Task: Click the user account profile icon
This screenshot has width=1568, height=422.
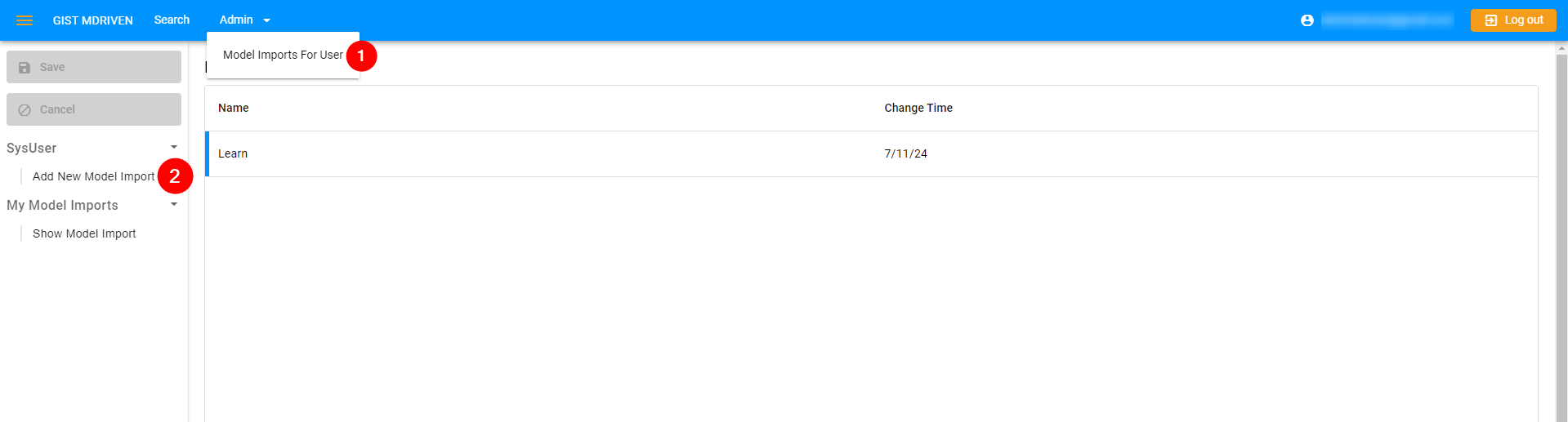Action: (1307, 20)
